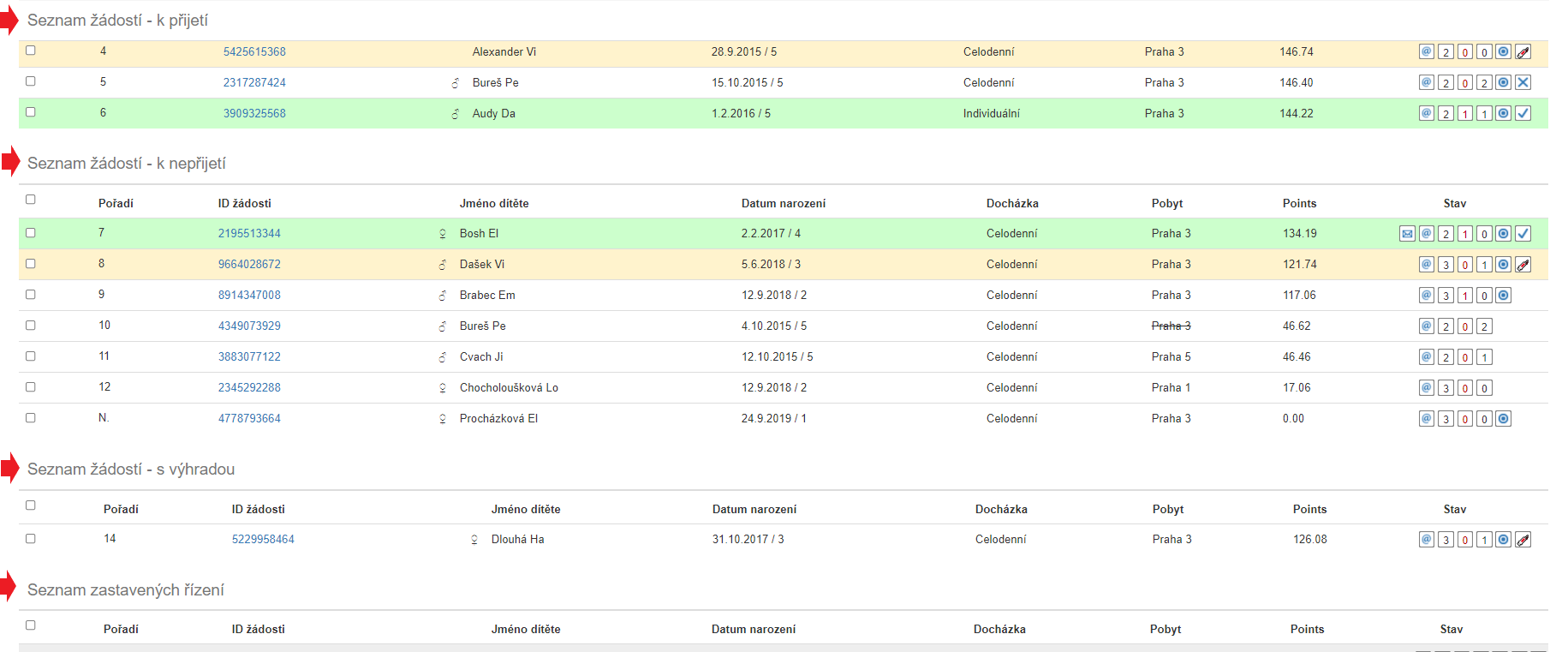This screenshot has width=1568, height=652.
Task: Click the 'Seznam žádostí - k nepřijetí' heading
Action: click(x=127, y=163)
